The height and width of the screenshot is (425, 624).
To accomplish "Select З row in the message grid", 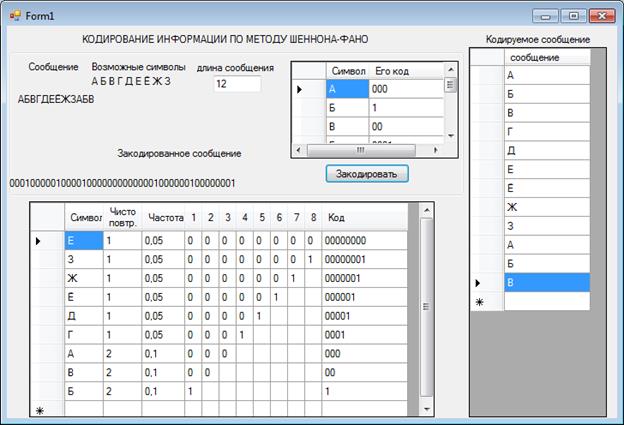I will (x=547, y=226).
